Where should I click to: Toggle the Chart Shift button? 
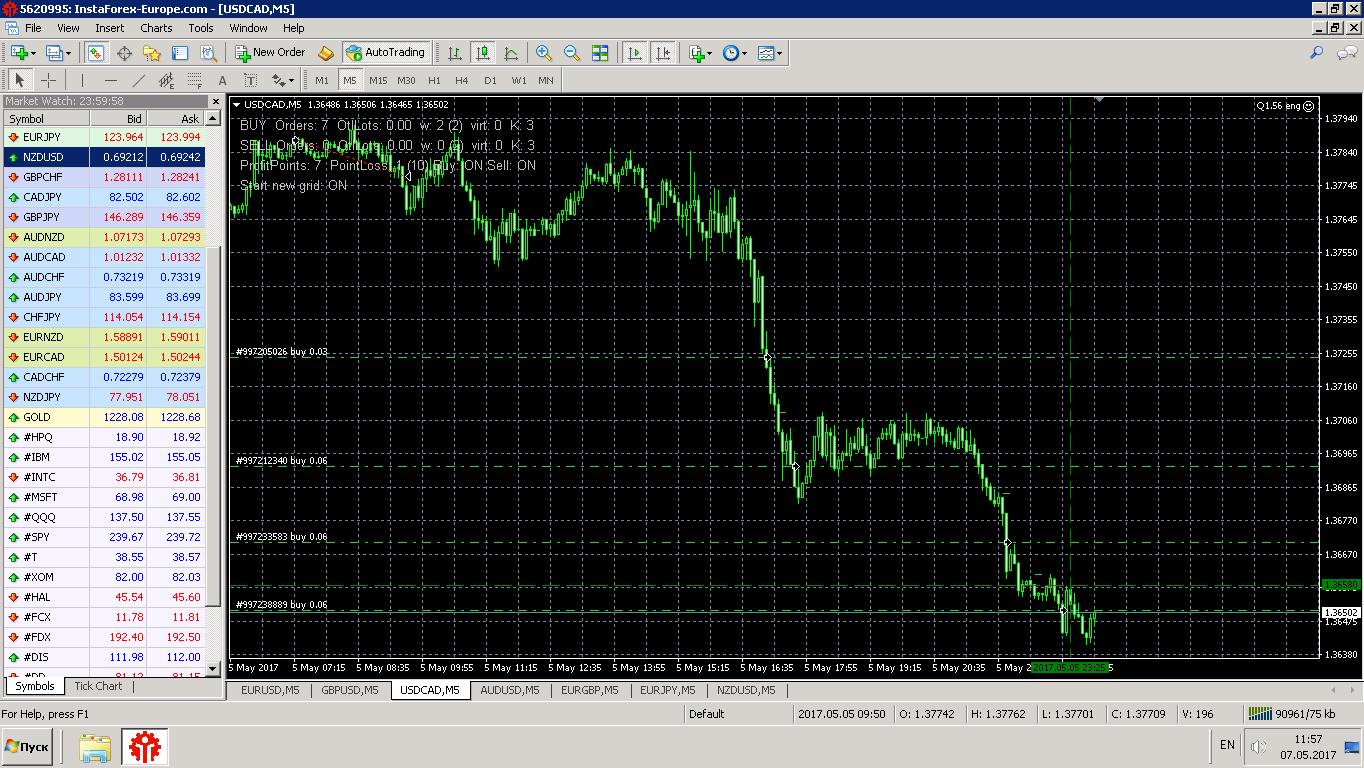tap(663, 53)
